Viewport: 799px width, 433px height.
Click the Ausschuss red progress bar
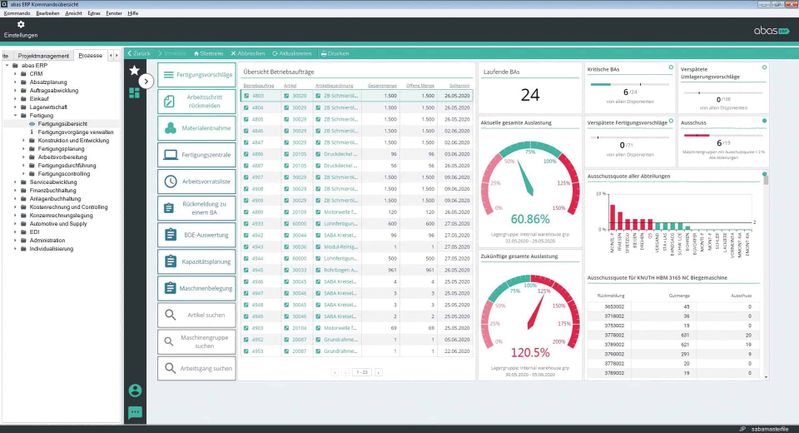[723, 136]
